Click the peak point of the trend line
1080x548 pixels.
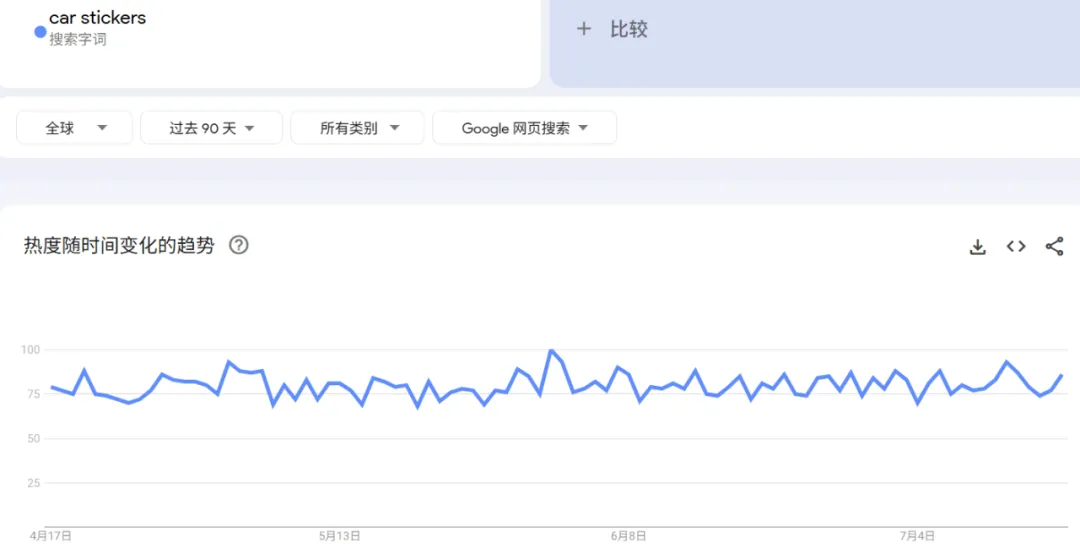[x=550, y=350]
